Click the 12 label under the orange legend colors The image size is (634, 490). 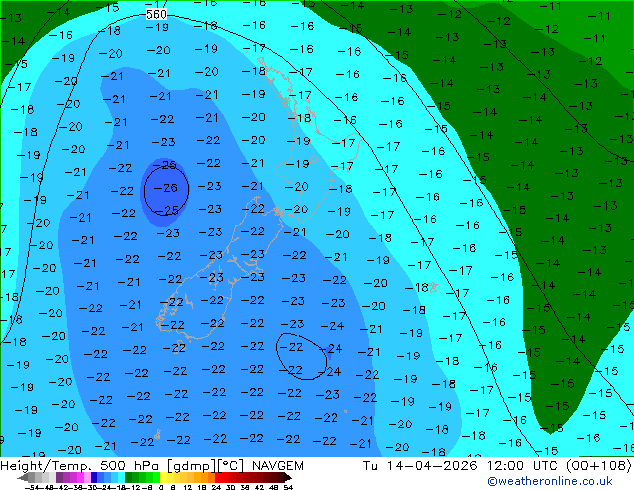(x=188, y=488)
